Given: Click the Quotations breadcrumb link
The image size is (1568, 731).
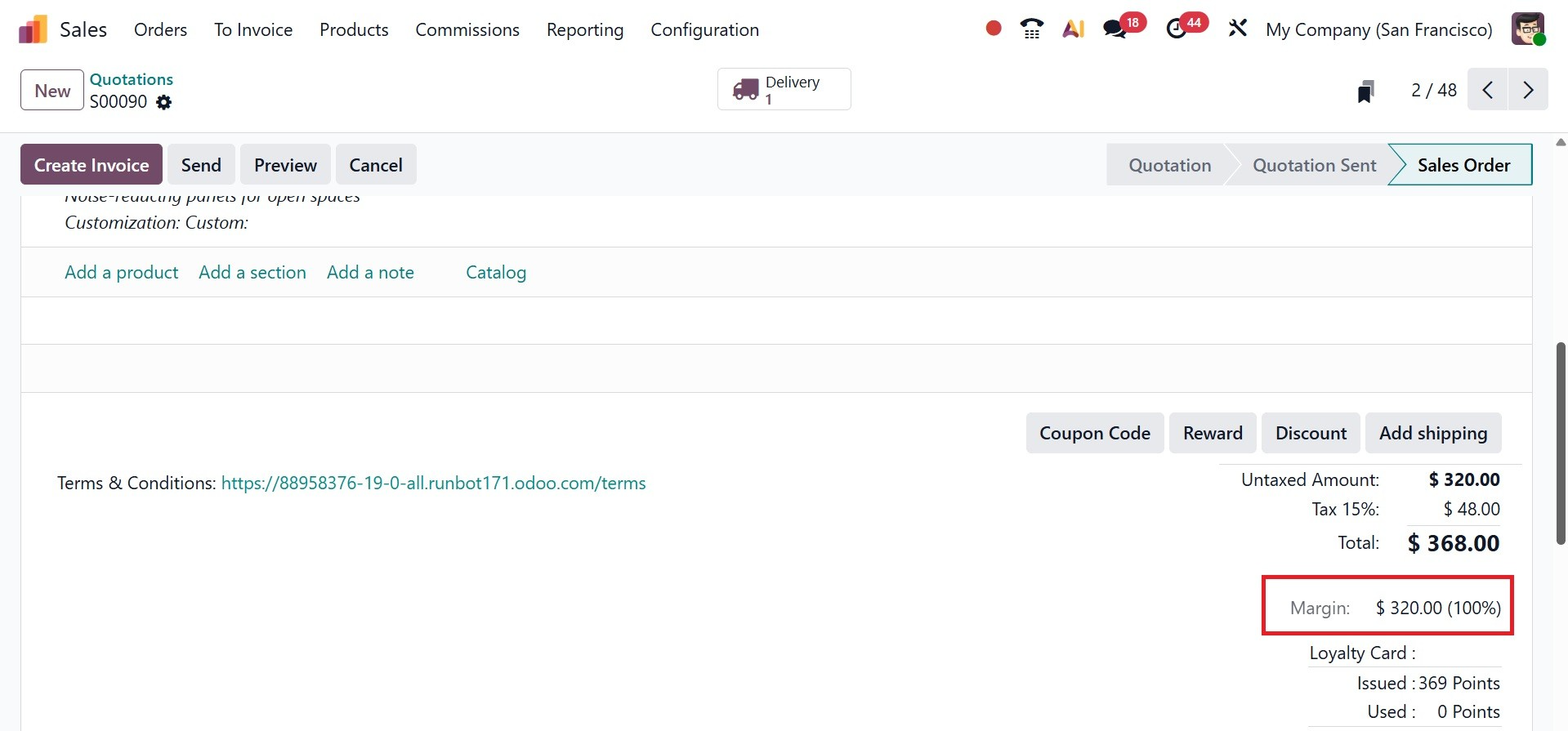Looking at the screenshot, I should click(x=132, y=79).
